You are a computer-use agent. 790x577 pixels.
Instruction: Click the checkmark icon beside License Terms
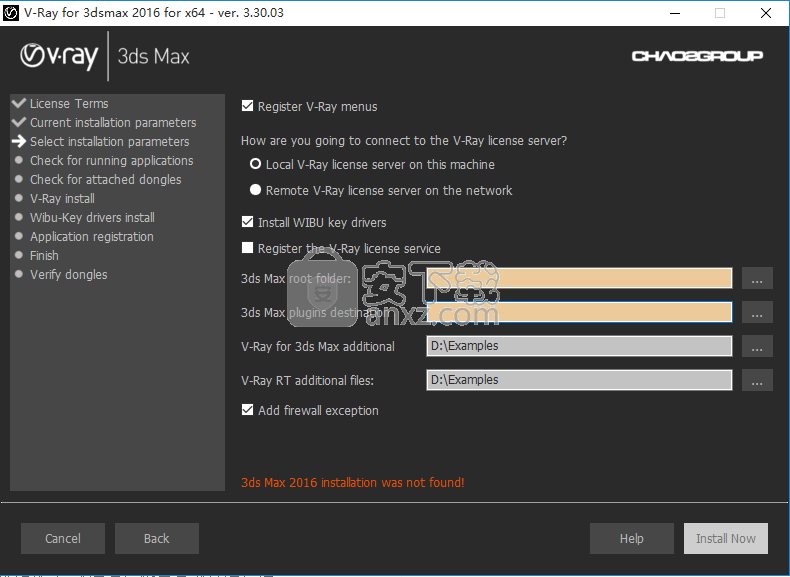pyautogui.click(x=19, y=103)
